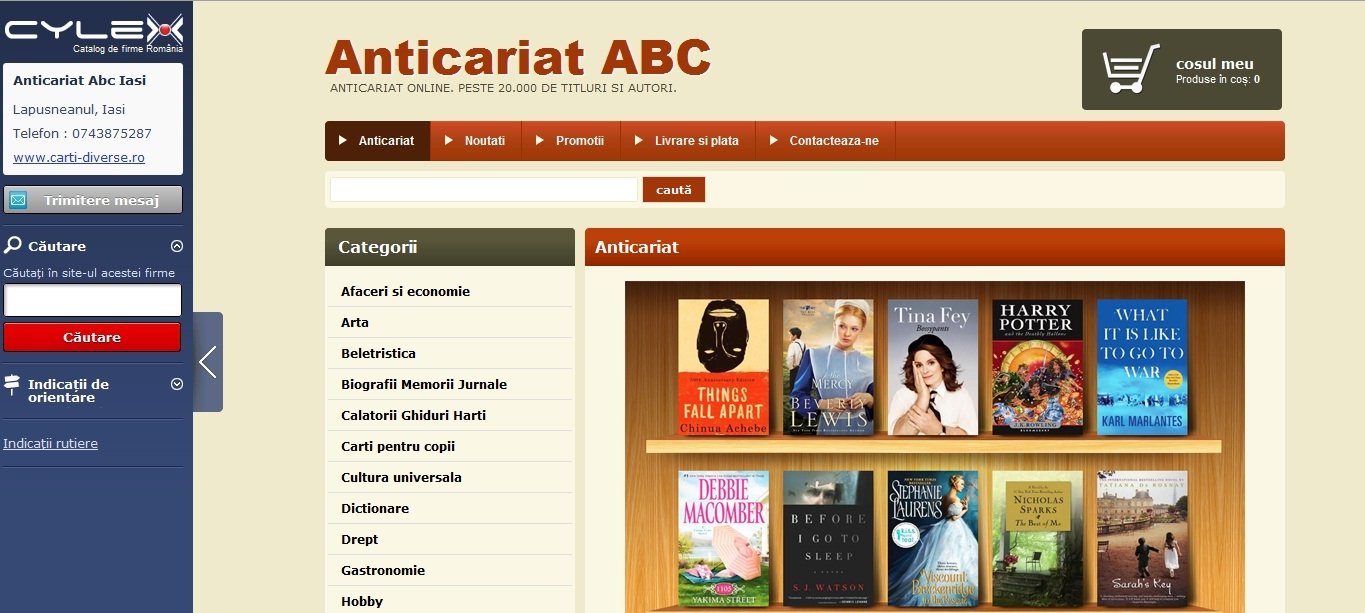Click the caută search button
Screen dimensions: 1365x613
click(x=674, y=189)
